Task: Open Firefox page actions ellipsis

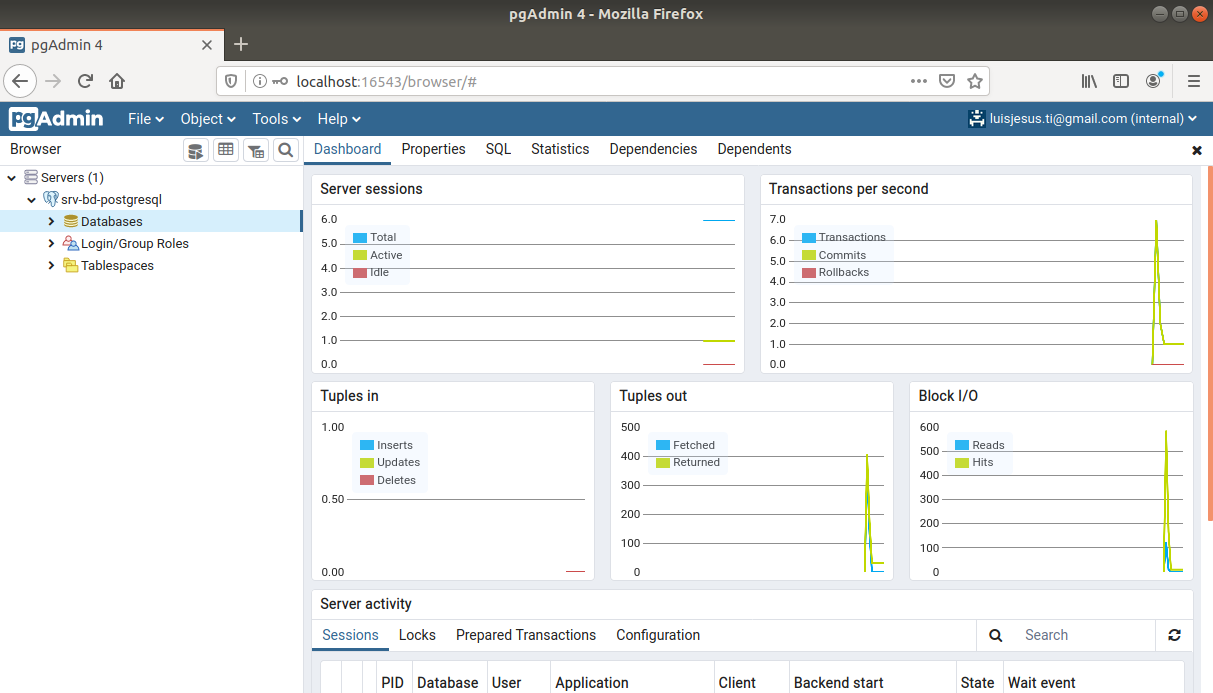Action: [x=918, y=81]
